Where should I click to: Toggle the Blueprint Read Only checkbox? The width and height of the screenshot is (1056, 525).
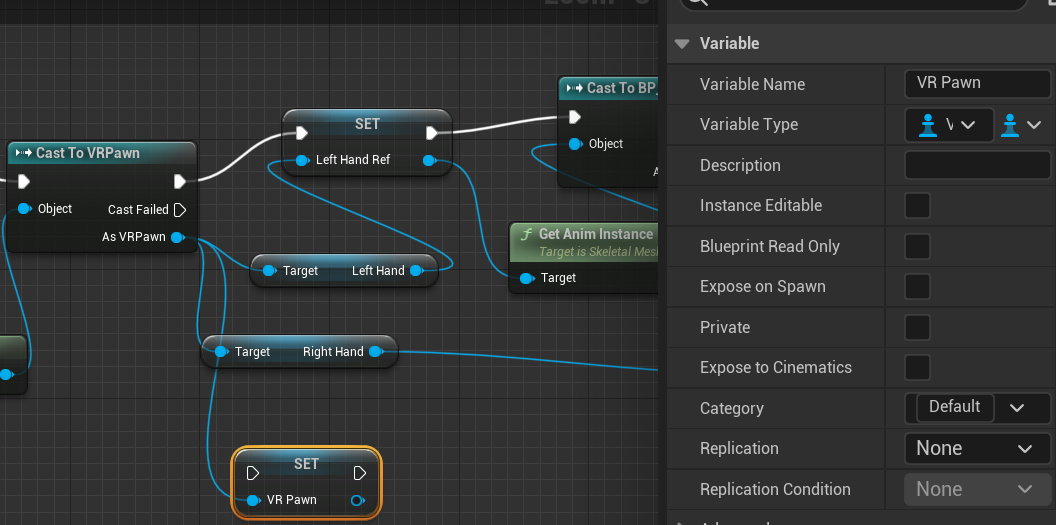(x=917, y=246)
